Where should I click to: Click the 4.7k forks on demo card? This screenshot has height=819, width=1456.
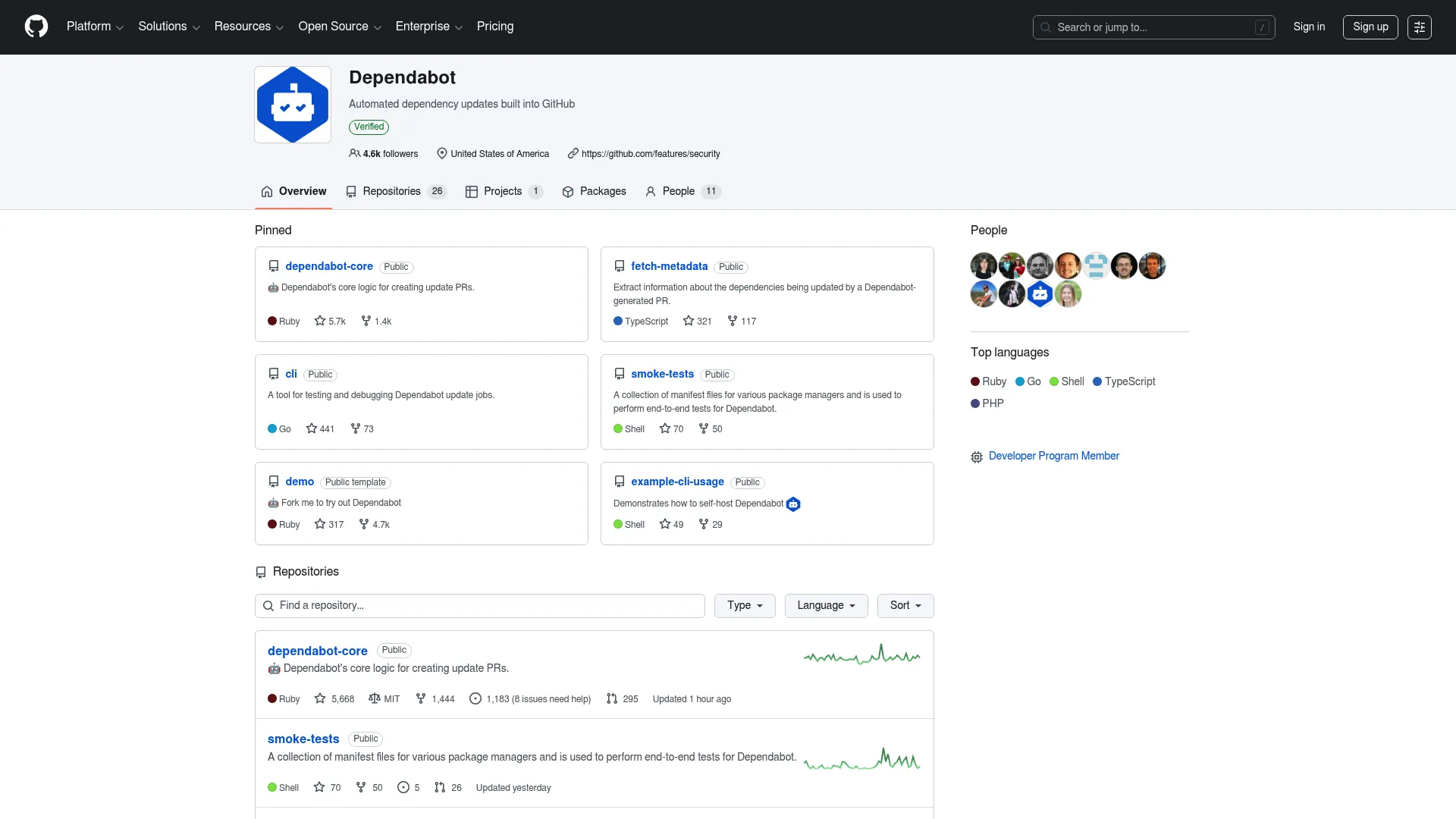(x=375, y=524)
